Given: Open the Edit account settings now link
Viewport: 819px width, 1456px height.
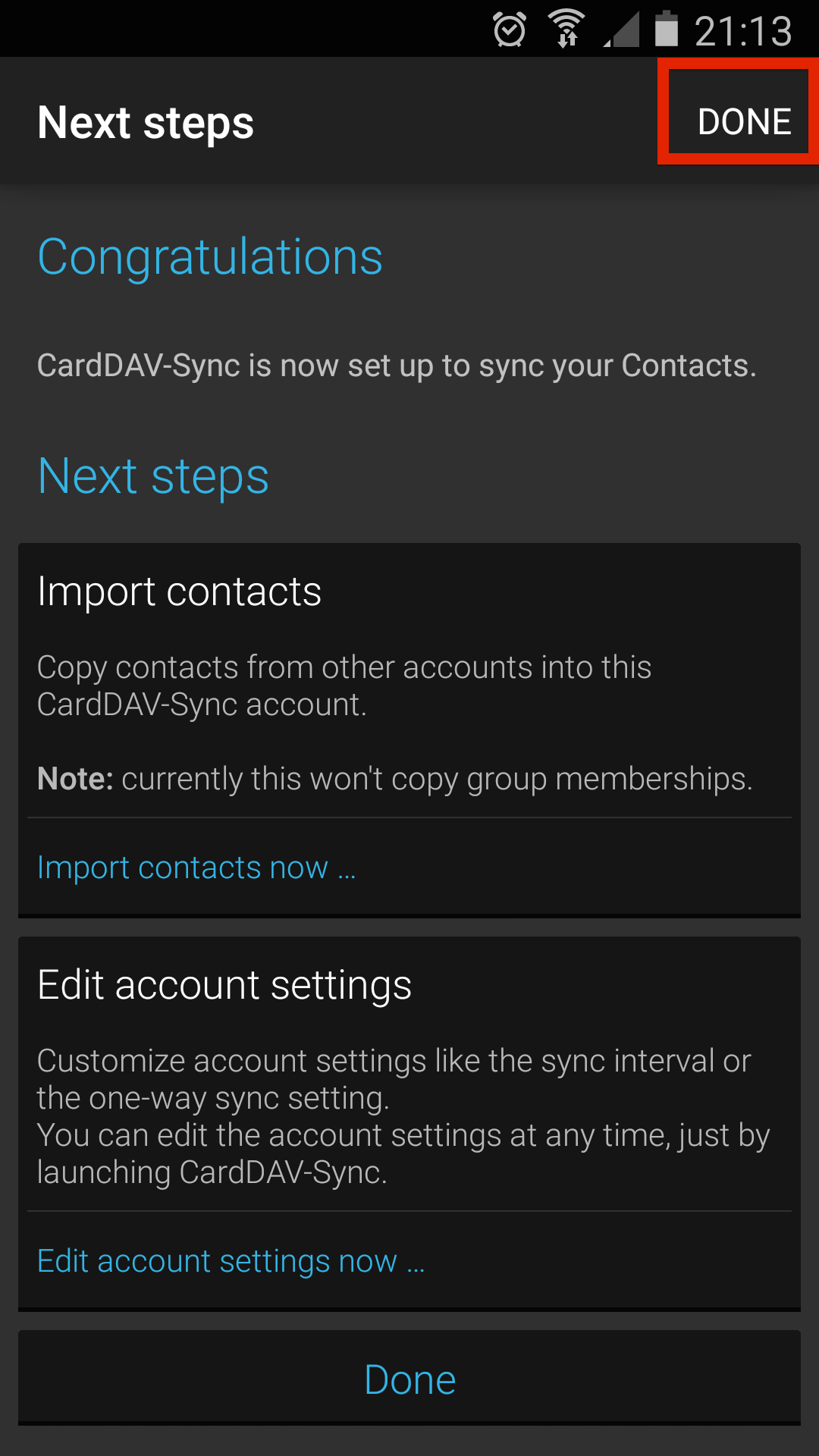Looking at the screenshot, I should point(231,1261).
